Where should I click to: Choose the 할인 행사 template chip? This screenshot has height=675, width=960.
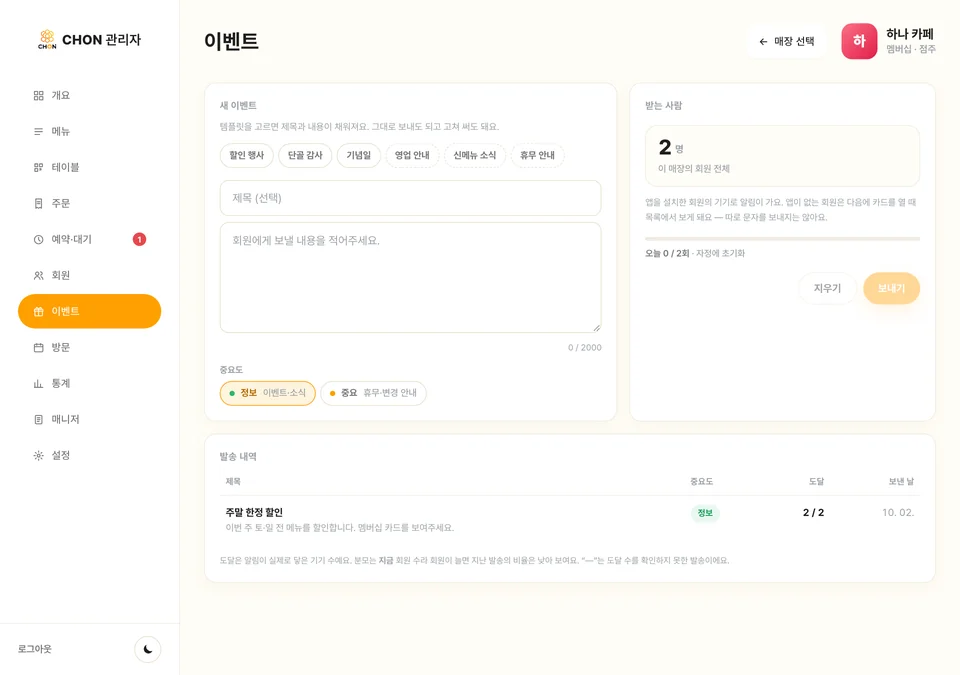click(x=247, y=156)
